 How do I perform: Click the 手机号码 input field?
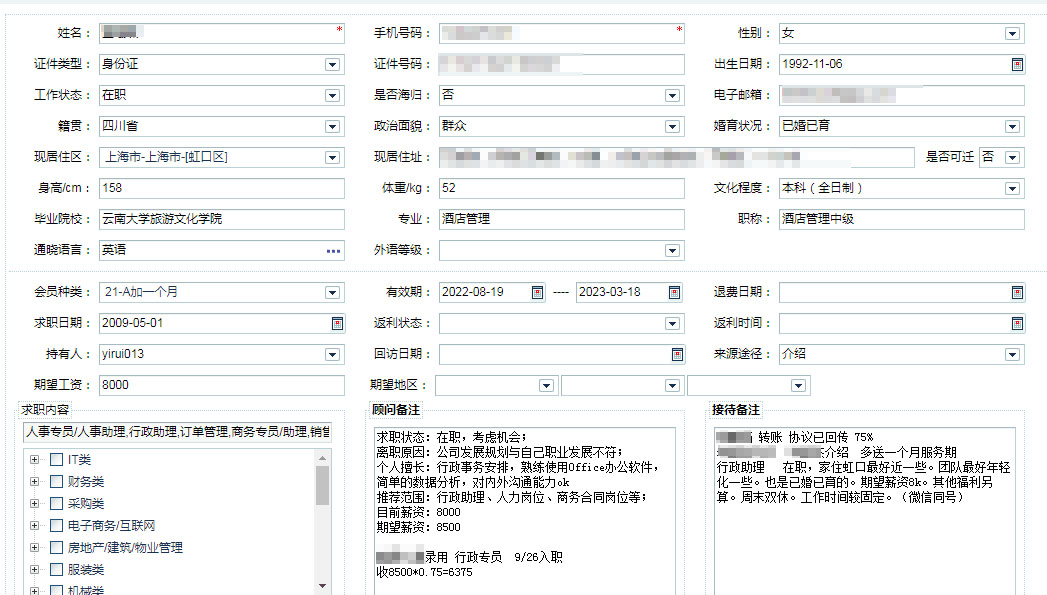562,33
